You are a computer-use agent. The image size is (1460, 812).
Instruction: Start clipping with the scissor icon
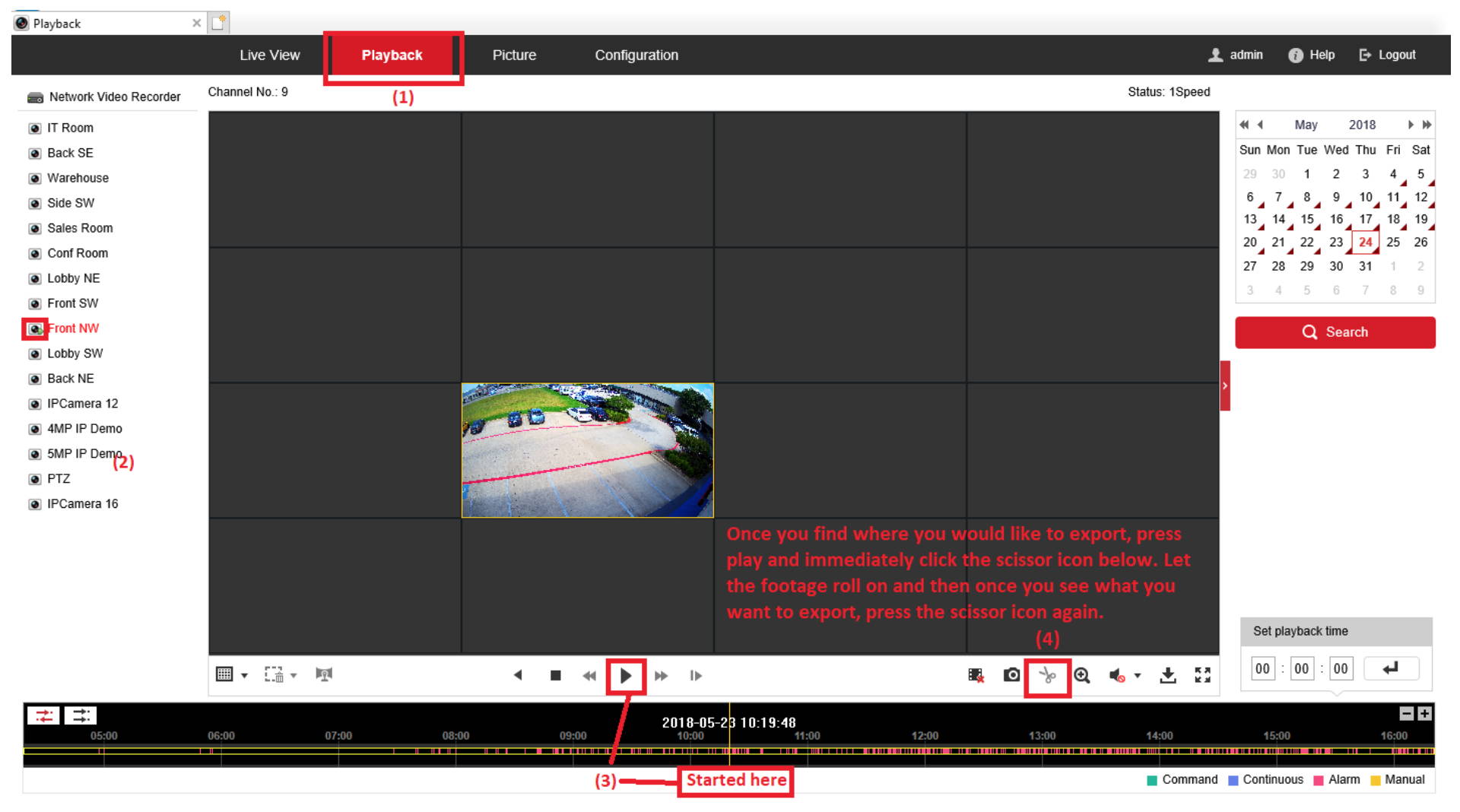tap(1048, 676)
